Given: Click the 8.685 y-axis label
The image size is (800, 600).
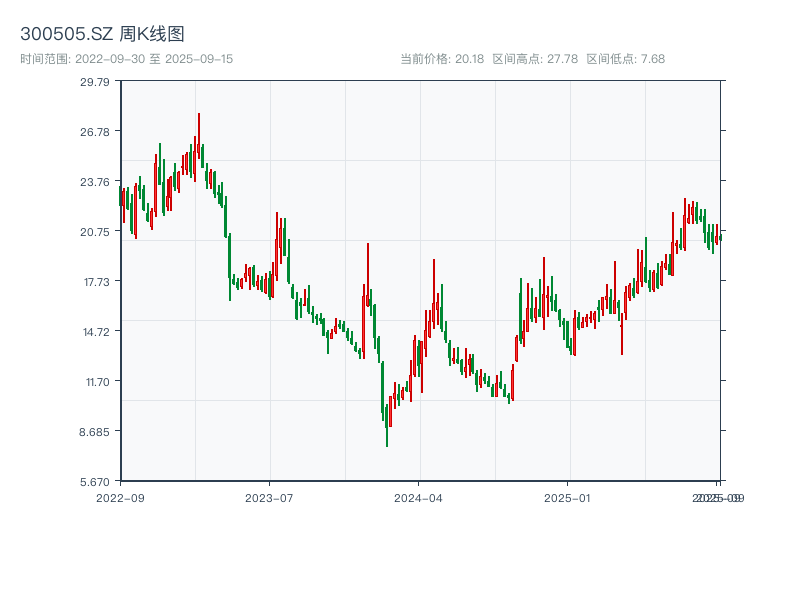Looking at the screenshot, I should (94, 432).
